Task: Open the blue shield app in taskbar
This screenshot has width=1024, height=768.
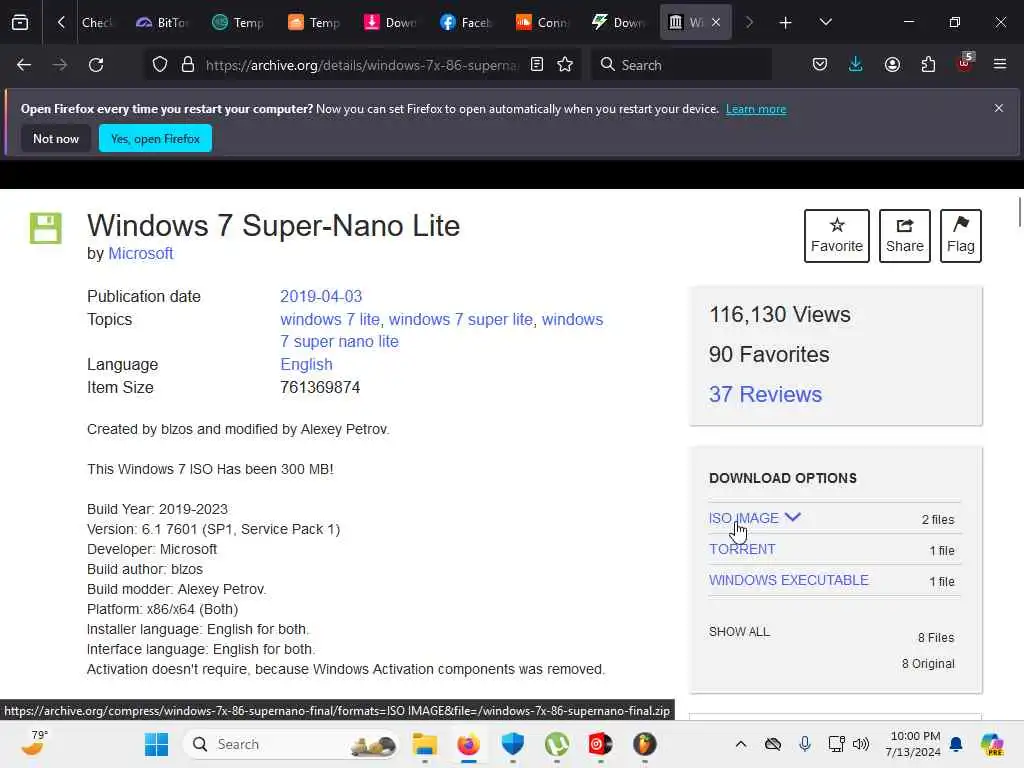Action: [x=513, y=744]
